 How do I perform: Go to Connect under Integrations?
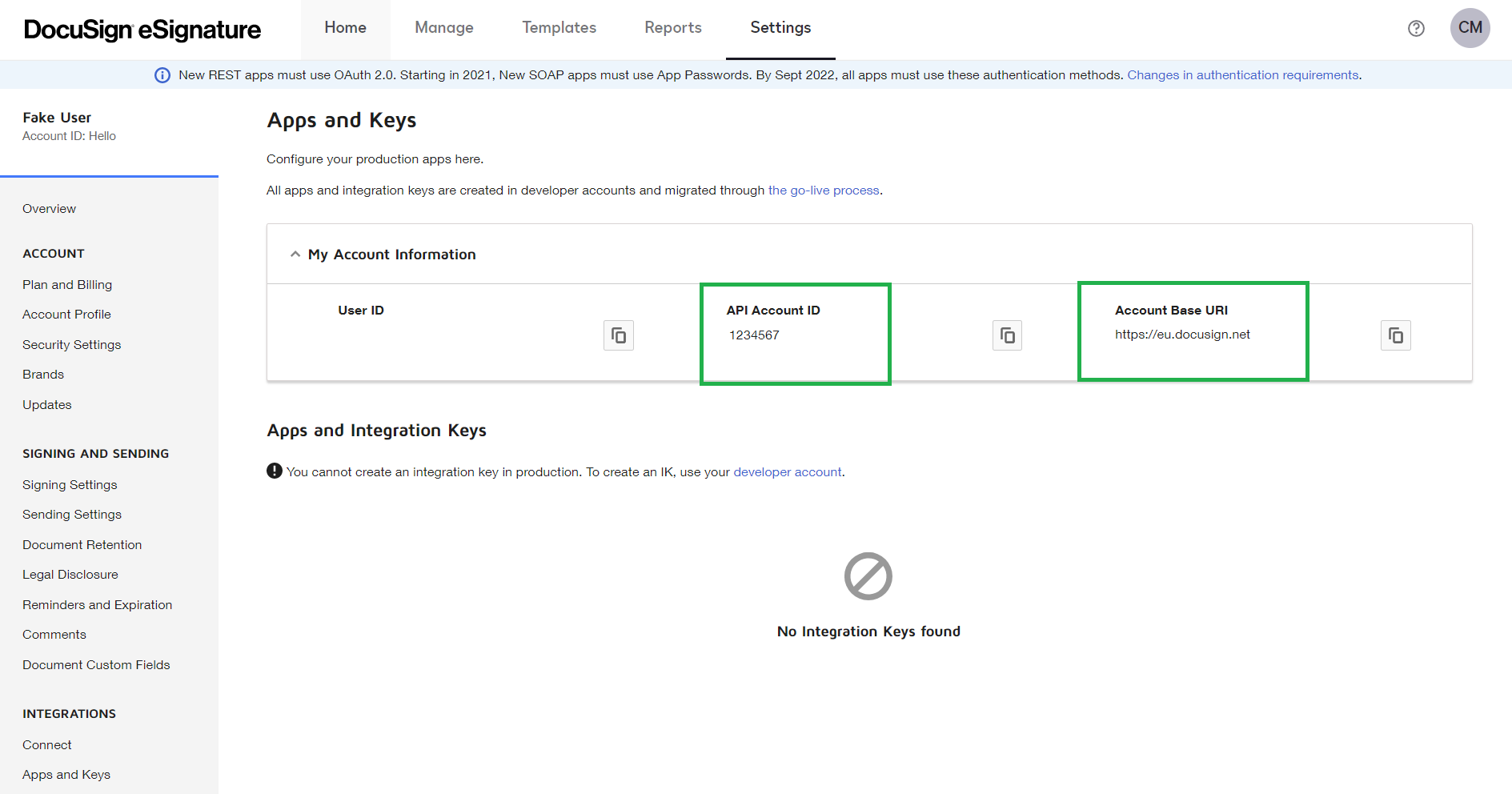tap(46, 745)
